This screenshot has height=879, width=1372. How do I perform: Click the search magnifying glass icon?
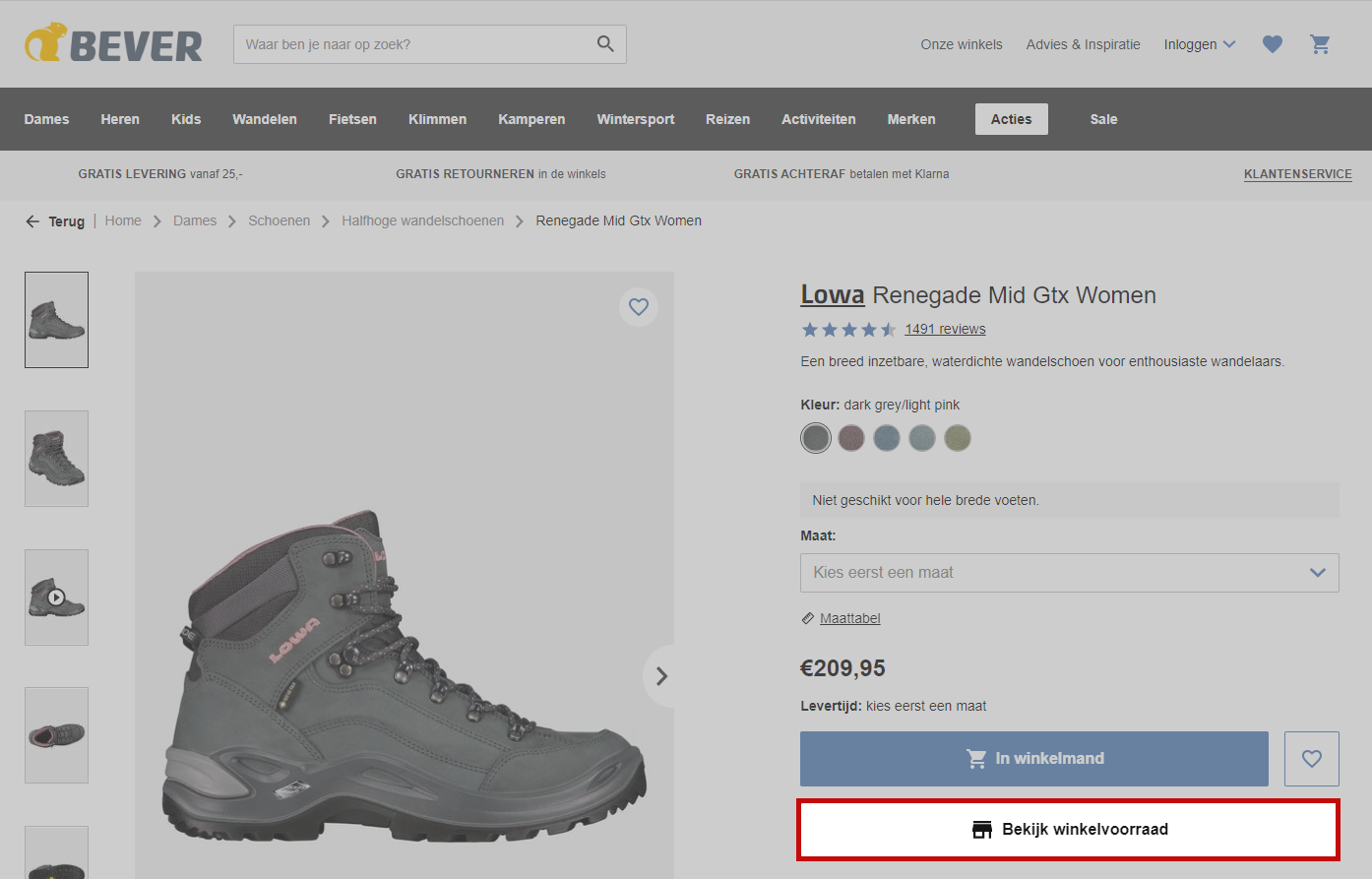(605, 44)
